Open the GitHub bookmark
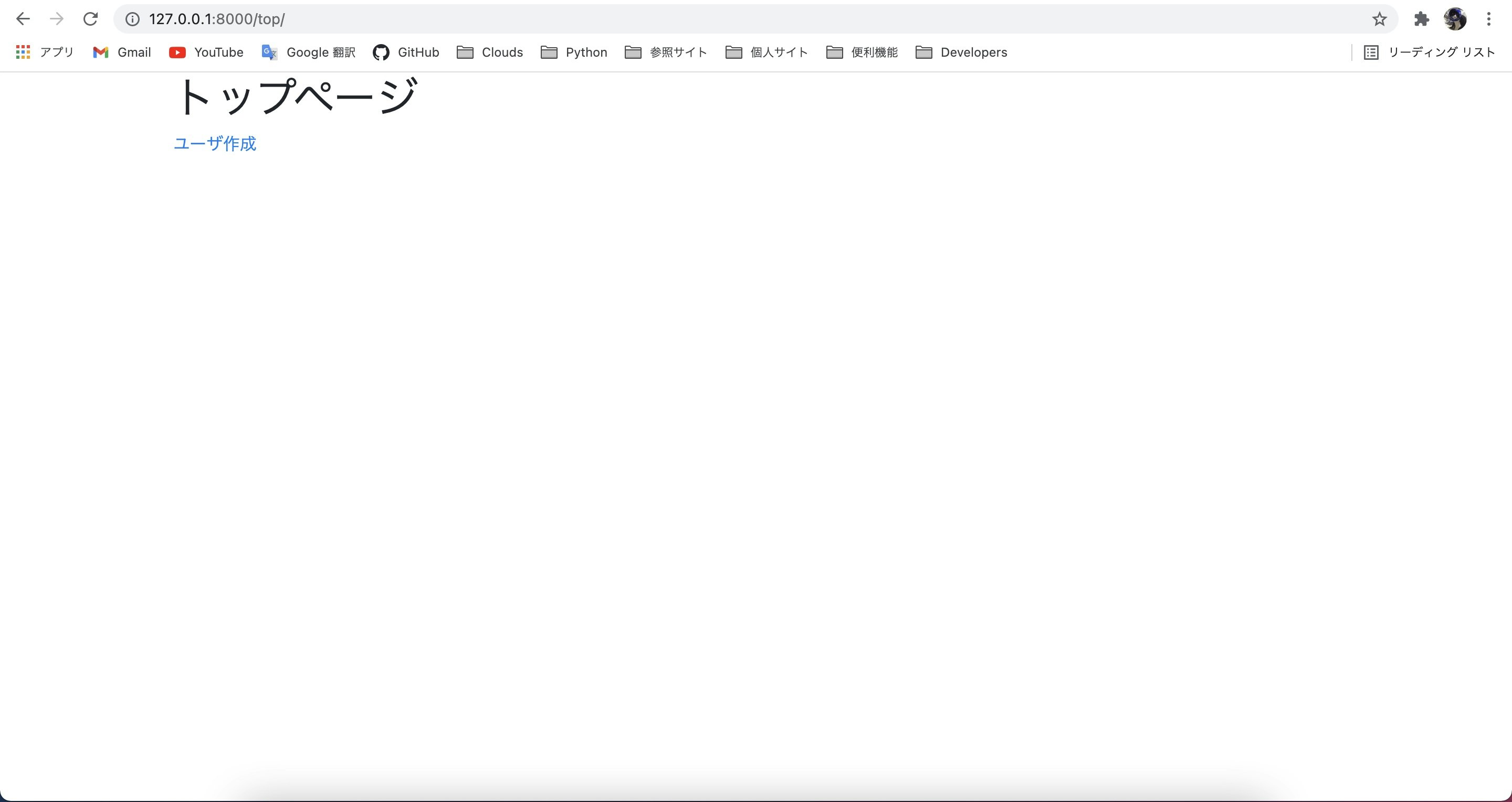 tap(406, 52)
